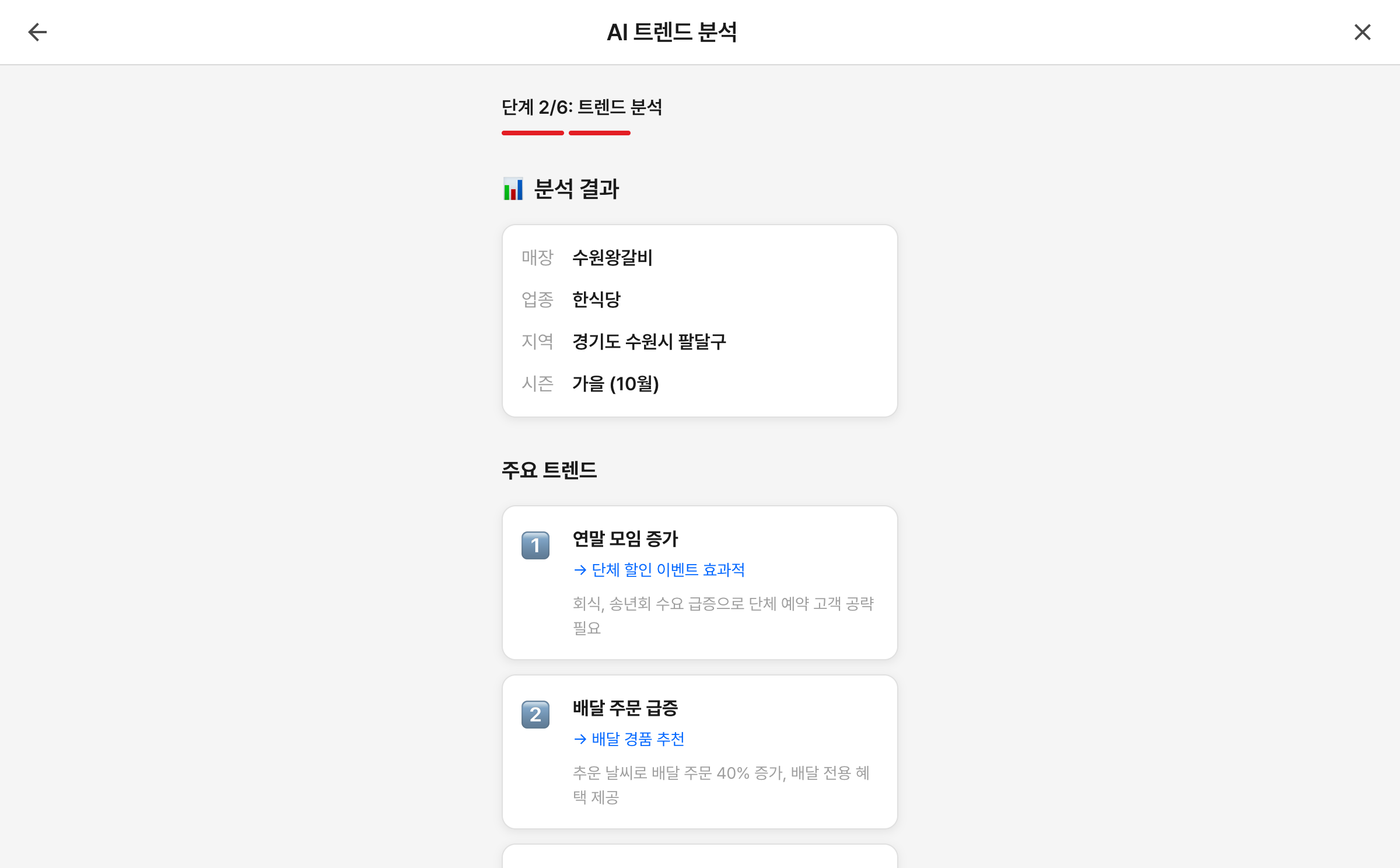1400x868 pixels.
Task: Click the bar chart icon beside 분석 결과
Action: (x=513, y=189)
